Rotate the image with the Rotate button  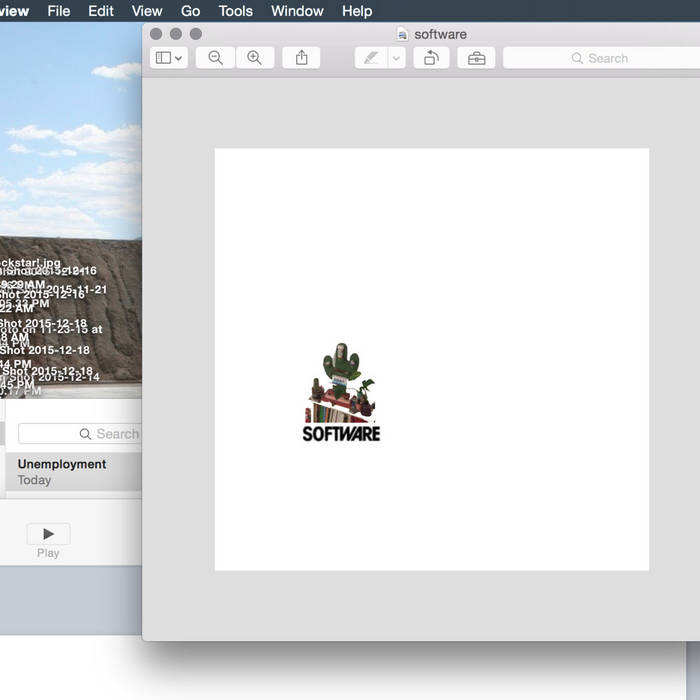(431, 58)
